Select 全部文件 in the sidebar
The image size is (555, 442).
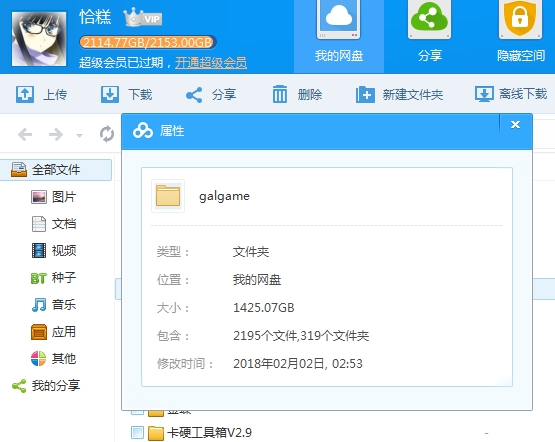point(56,170)
